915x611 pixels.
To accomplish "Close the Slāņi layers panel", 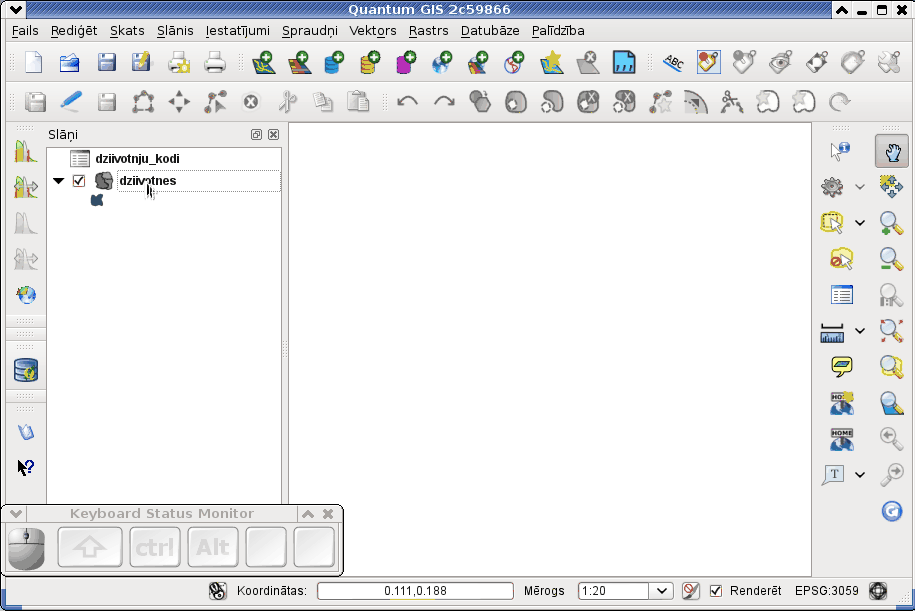I will tap(273, 135).
